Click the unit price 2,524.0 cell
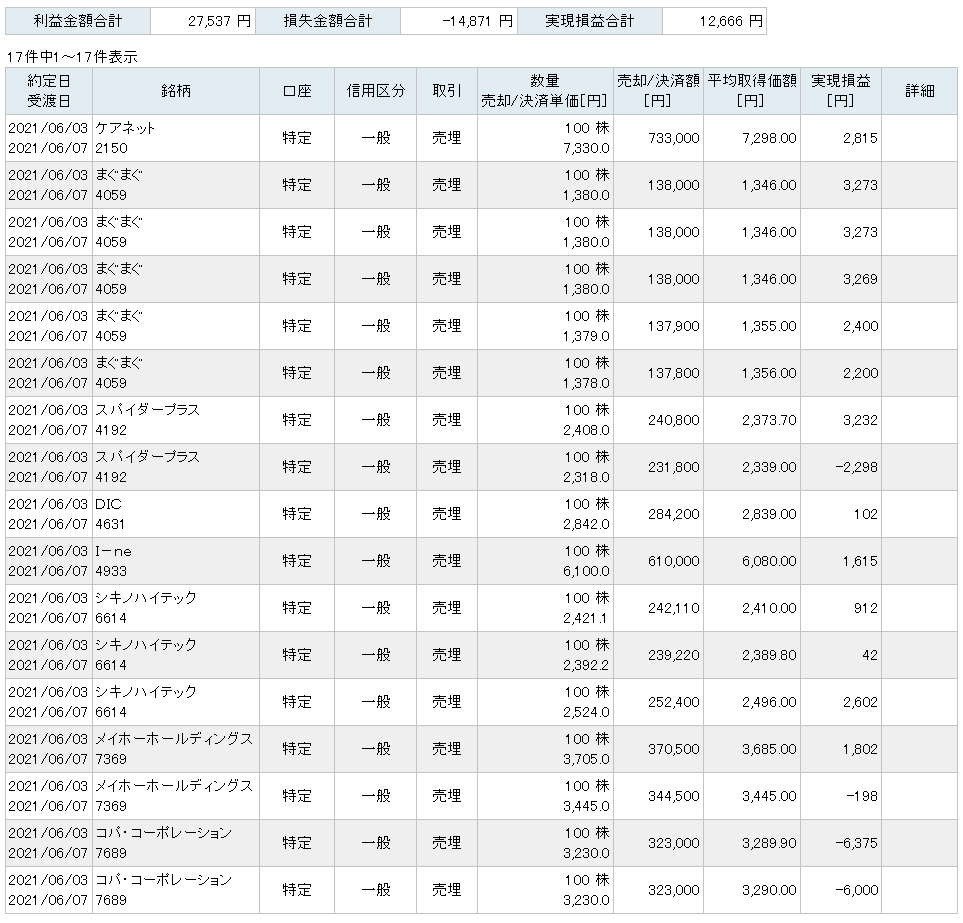The height and width of the screenshot is (923, 963). pyautogui.click(x=587, y=712)
